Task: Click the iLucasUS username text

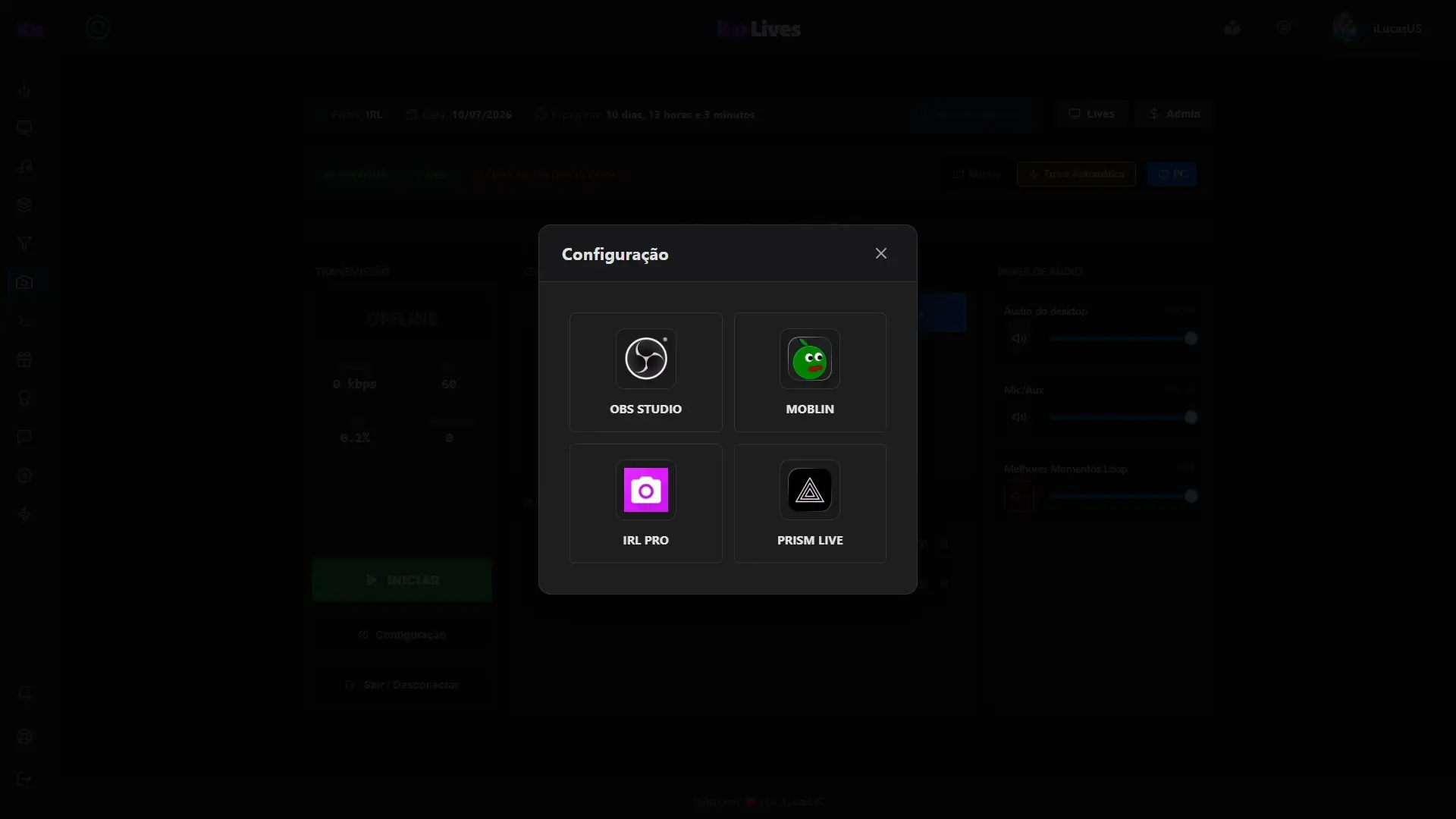Action: point(1397,28)
